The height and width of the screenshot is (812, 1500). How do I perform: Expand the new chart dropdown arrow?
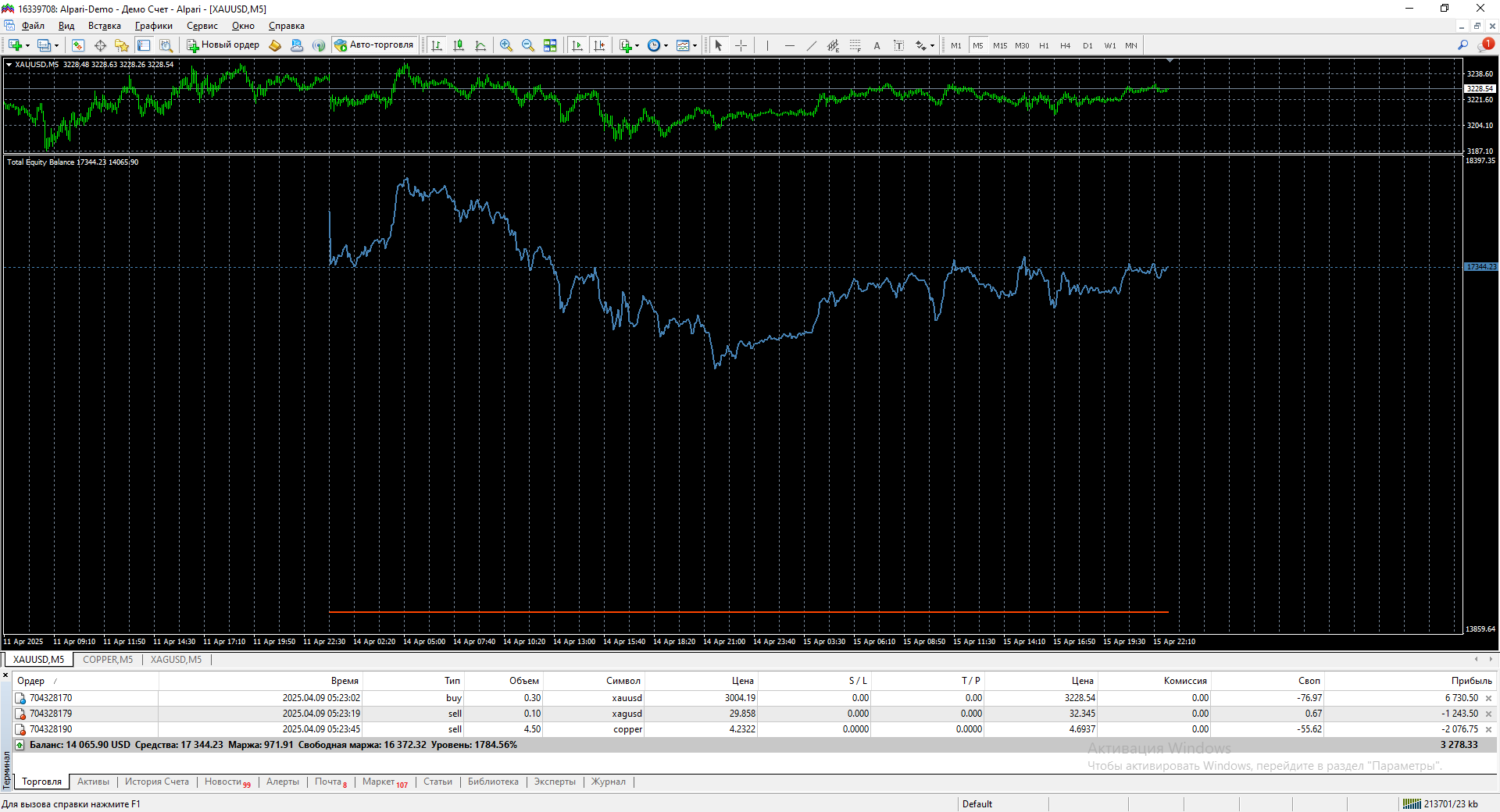point(27,45)
